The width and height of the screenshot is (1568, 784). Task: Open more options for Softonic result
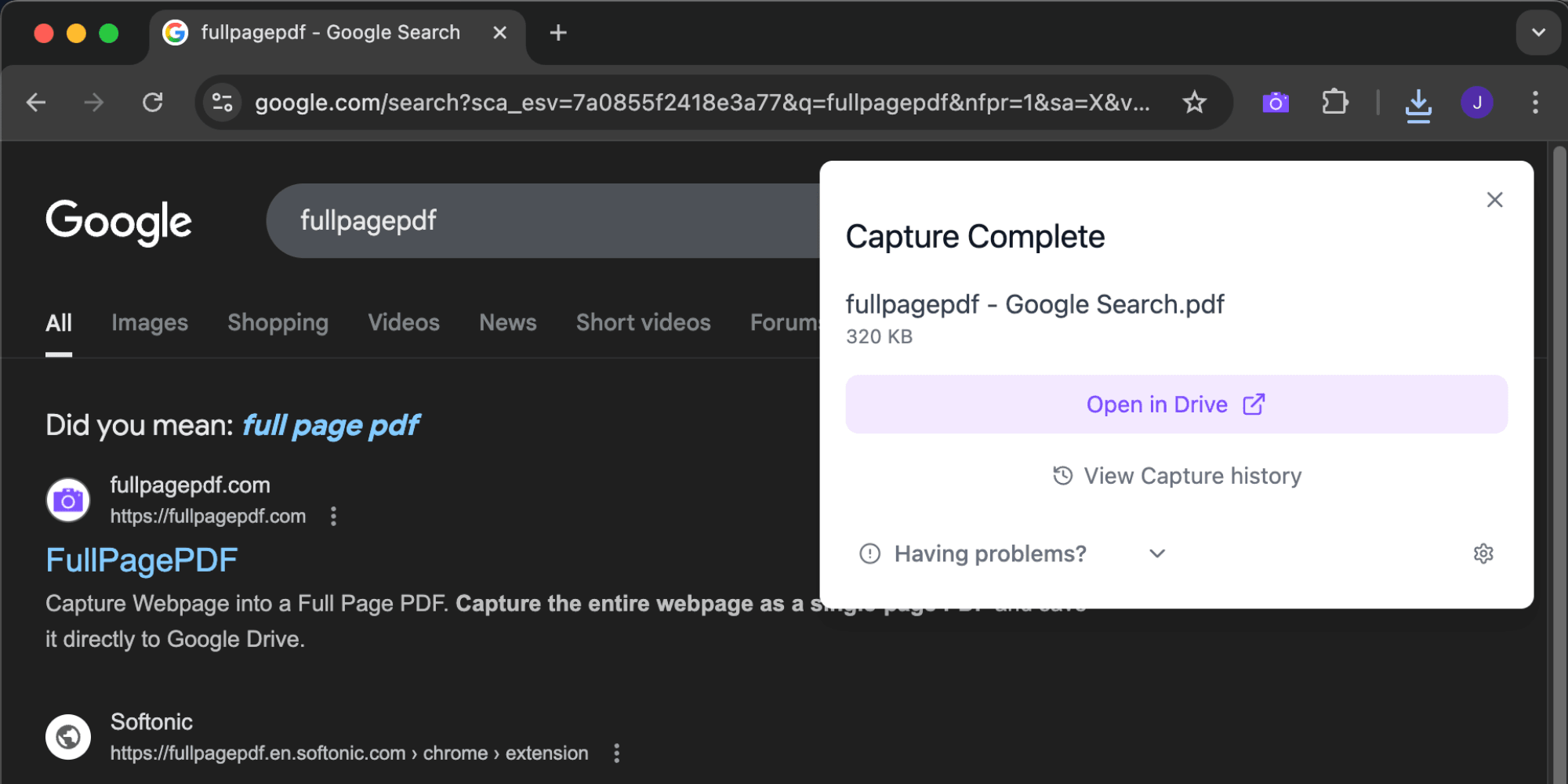tap(617, 753)
